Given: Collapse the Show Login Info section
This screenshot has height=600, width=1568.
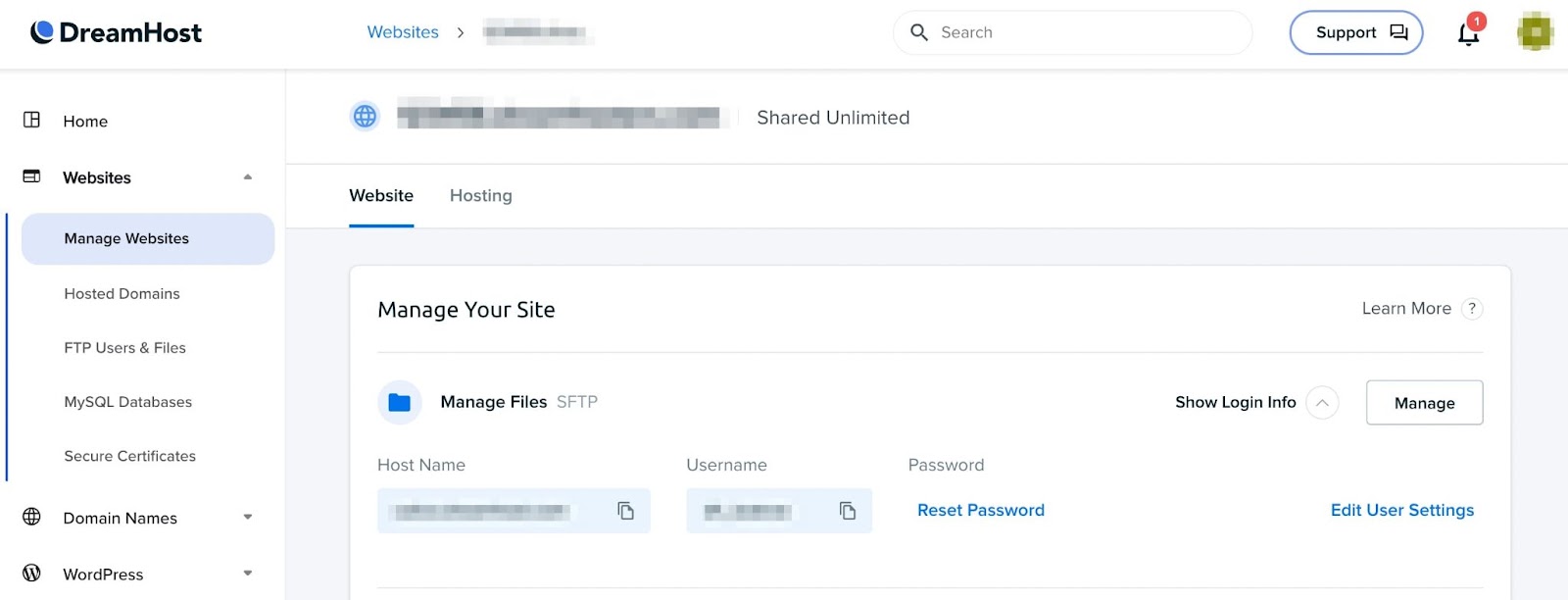Looking at the screenshot, I should pos(1322,403).
